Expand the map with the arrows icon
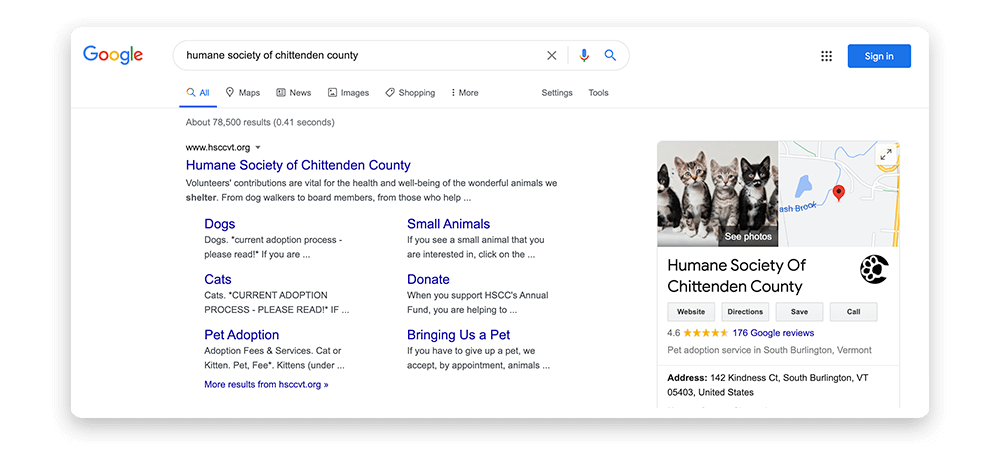 tap(886, 154)
